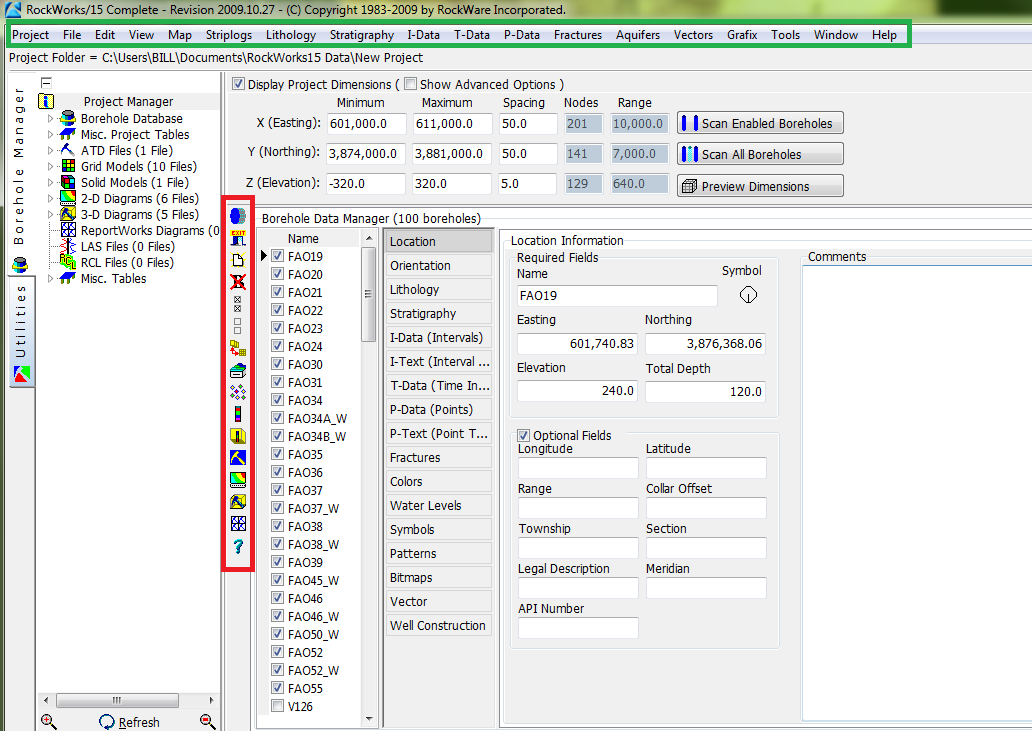
Task: Click the ReportWorks blue grid toolbar icon
Action: click(x=238, y=523)
